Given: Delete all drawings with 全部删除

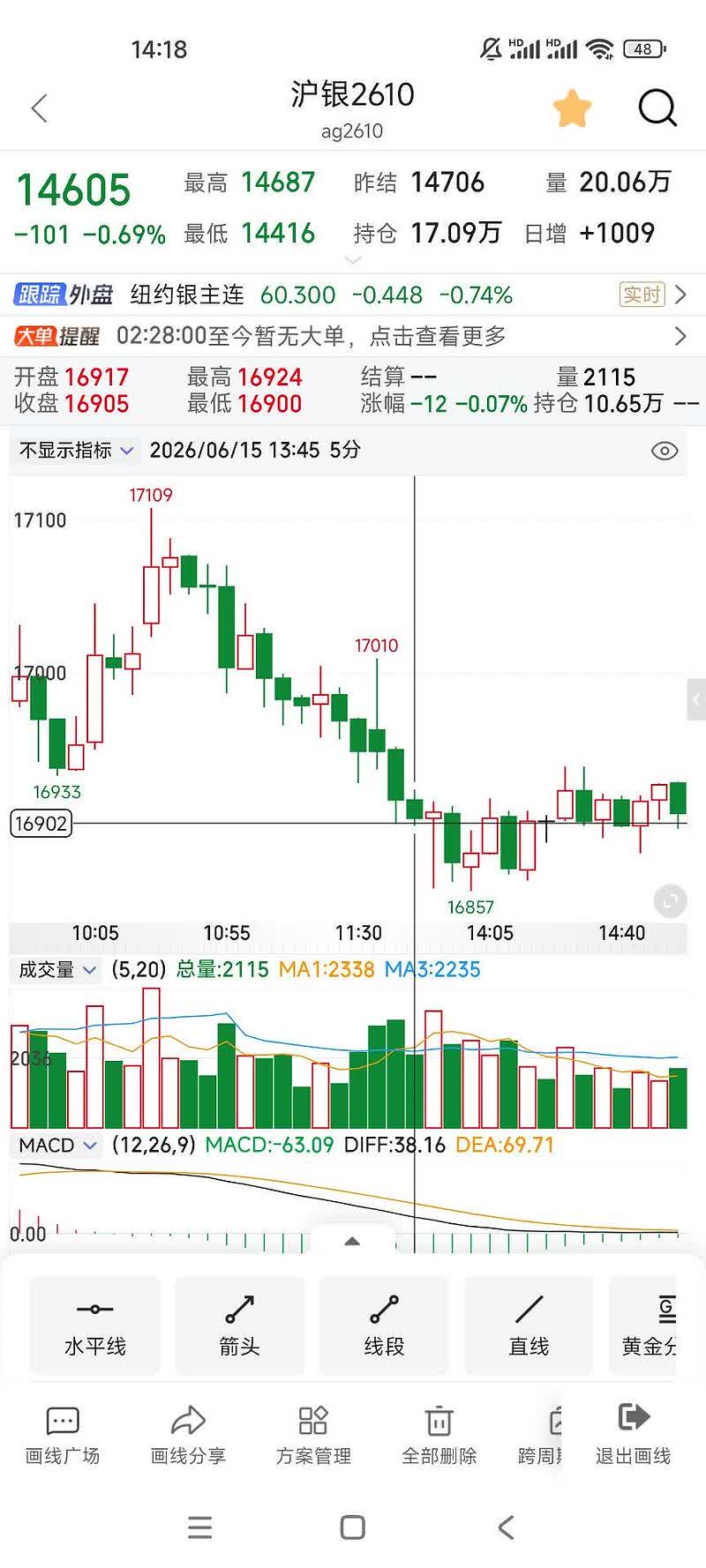Looking at the screenshot, I should [x=439, y=1437].
